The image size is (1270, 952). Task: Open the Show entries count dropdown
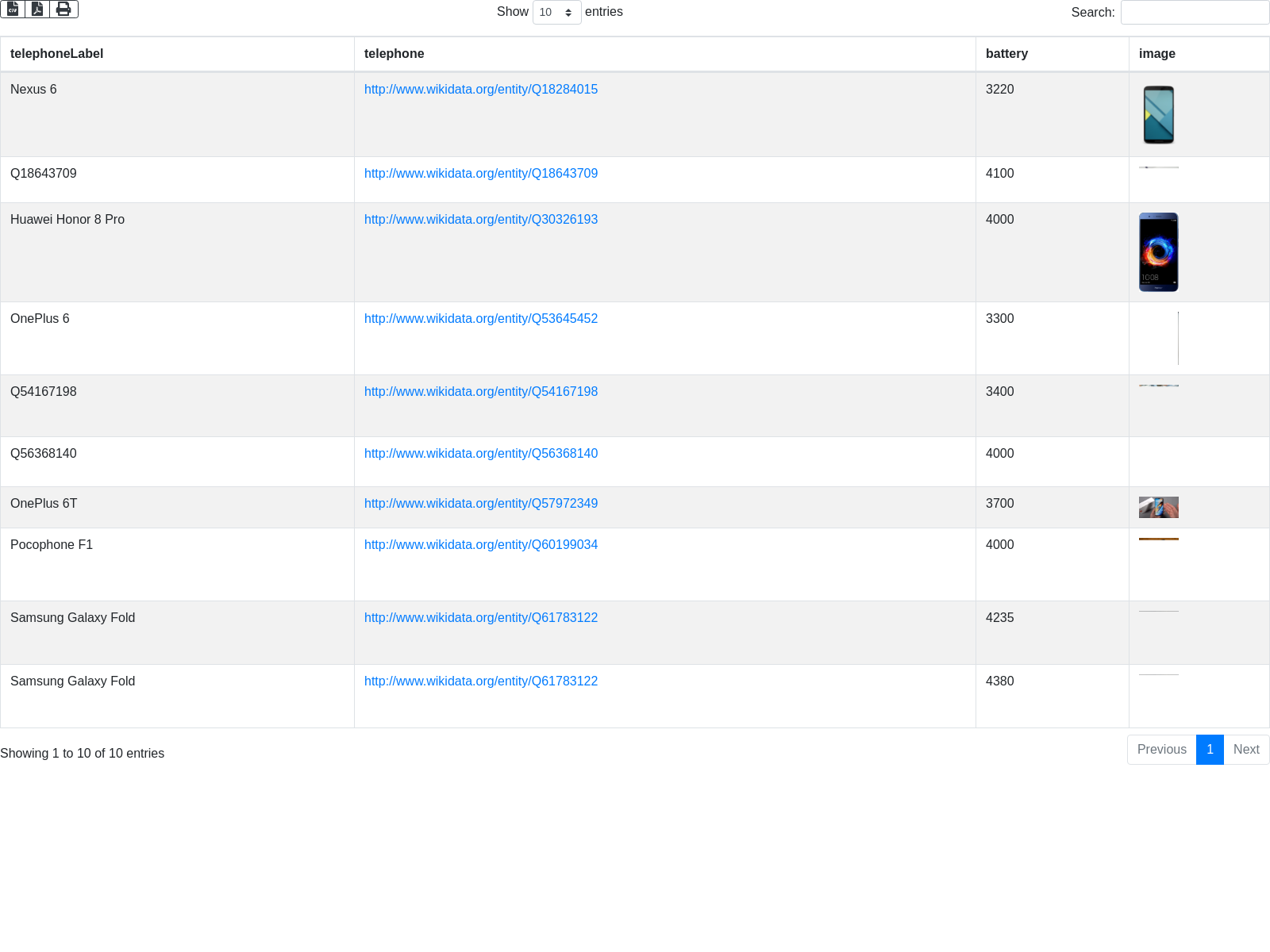click(x=556, y=13)
